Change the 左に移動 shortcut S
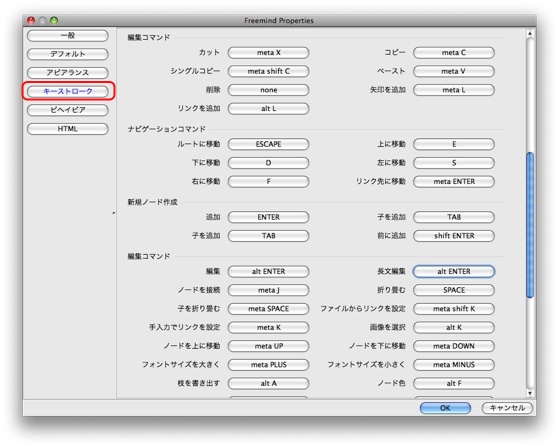Viewport: 559px width, 447px height. point(454,163)
